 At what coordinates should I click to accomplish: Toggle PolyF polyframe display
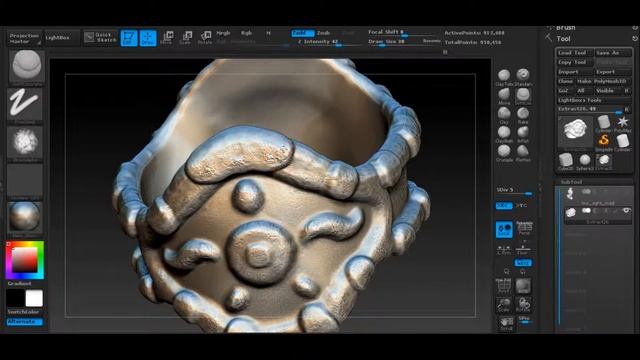coord(504,285)
